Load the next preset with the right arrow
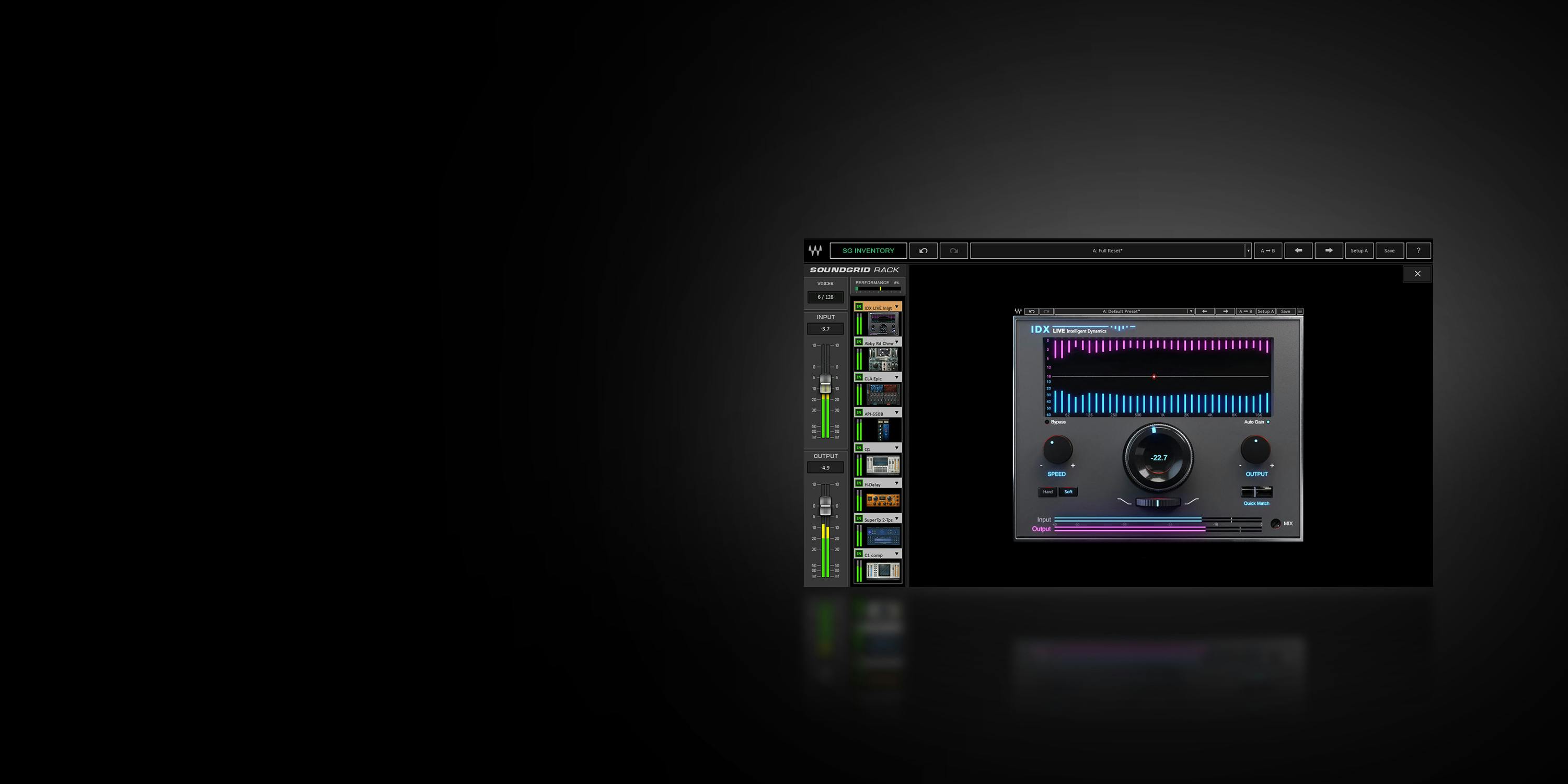The image size is (1568, 784). 1329,250
